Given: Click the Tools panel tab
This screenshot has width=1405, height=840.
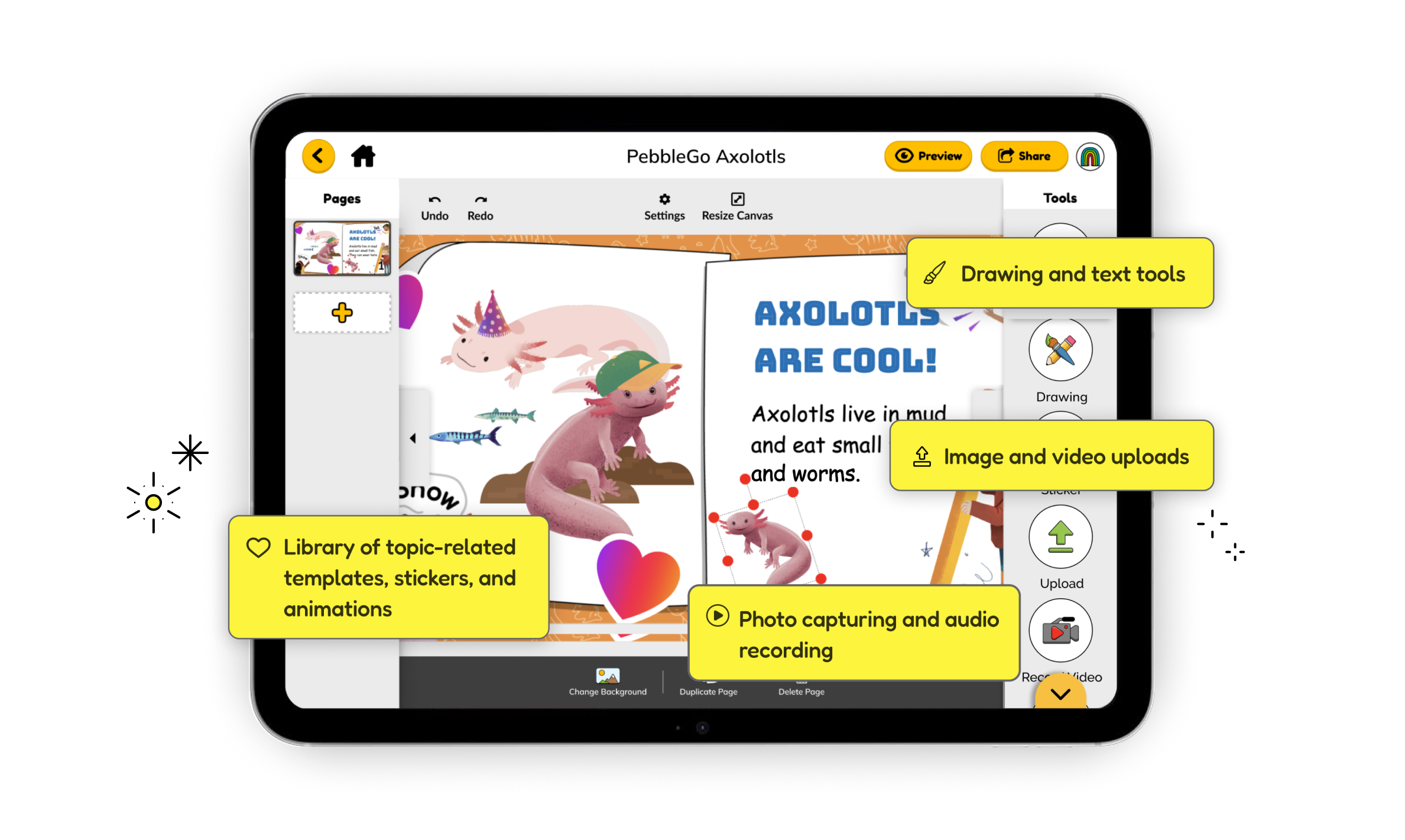Looking at the screenshot, I should 1060,199.
